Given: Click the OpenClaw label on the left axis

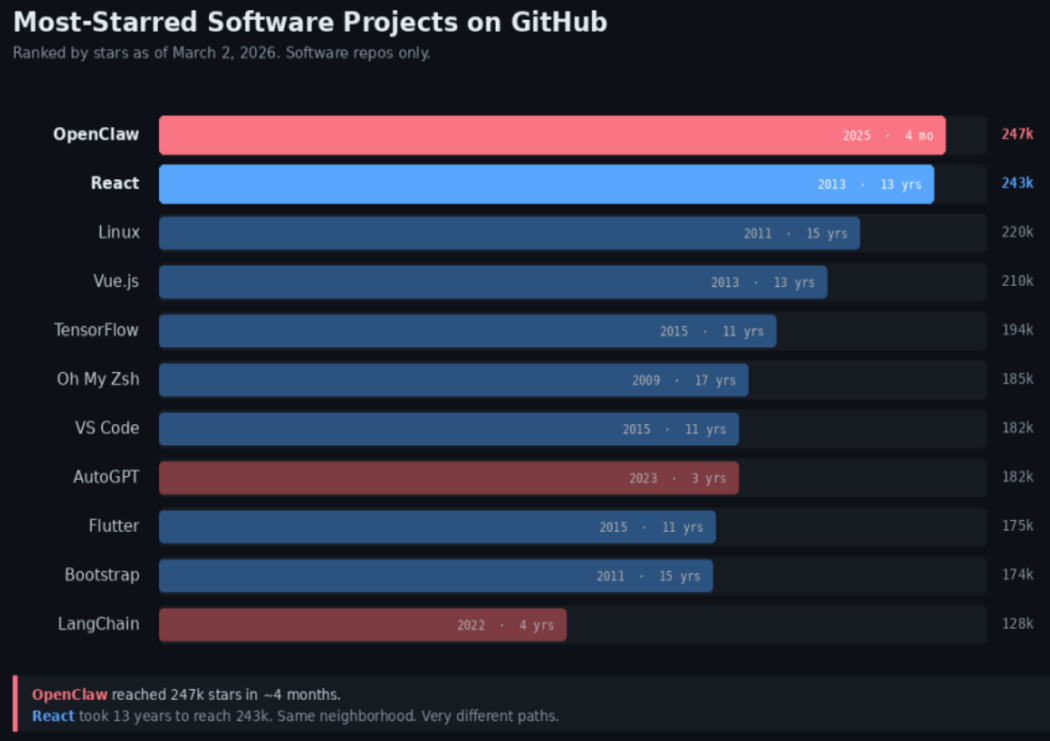Looking at the screenshot, I should point(96,134).
